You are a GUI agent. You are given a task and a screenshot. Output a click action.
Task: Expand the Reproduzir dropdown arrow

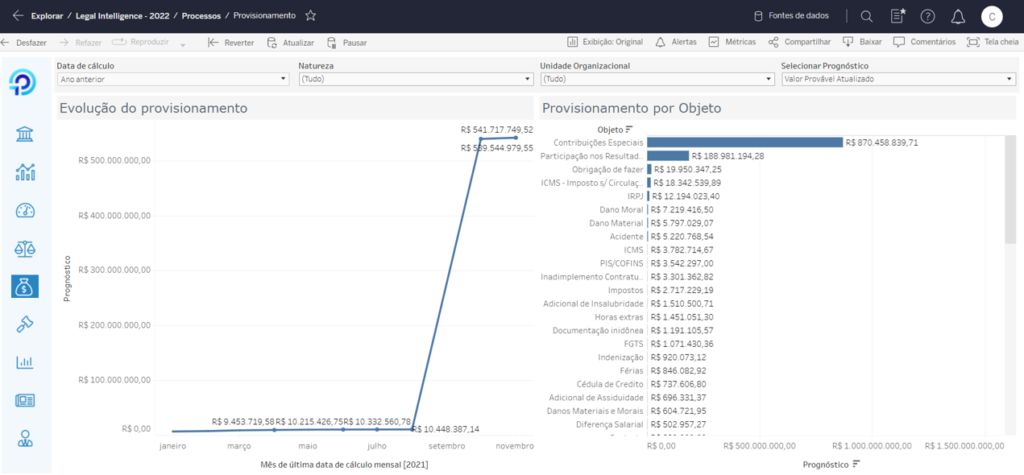183,44
